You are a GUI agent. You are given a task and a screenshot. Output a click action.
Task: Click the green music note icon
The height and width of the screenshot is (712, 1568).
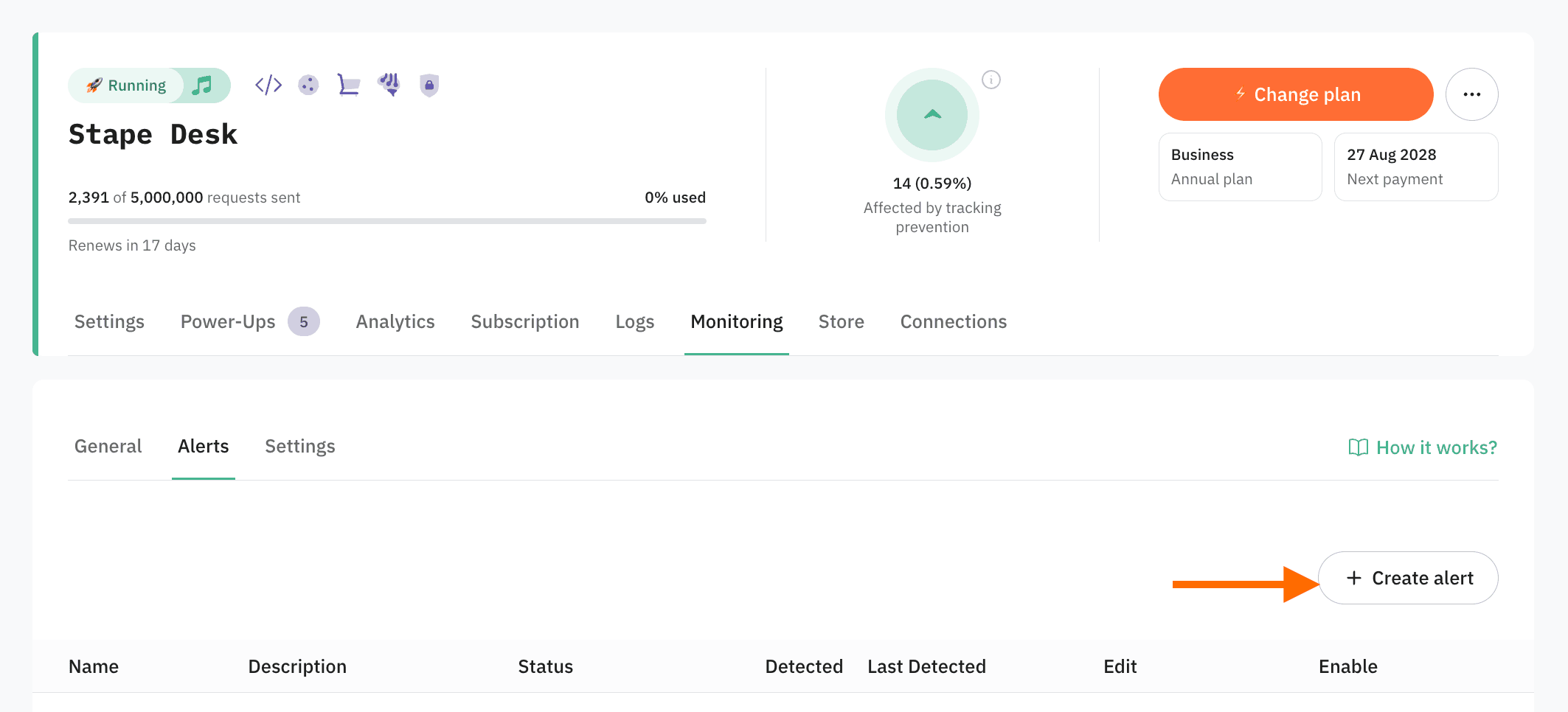tap(202, 85)
